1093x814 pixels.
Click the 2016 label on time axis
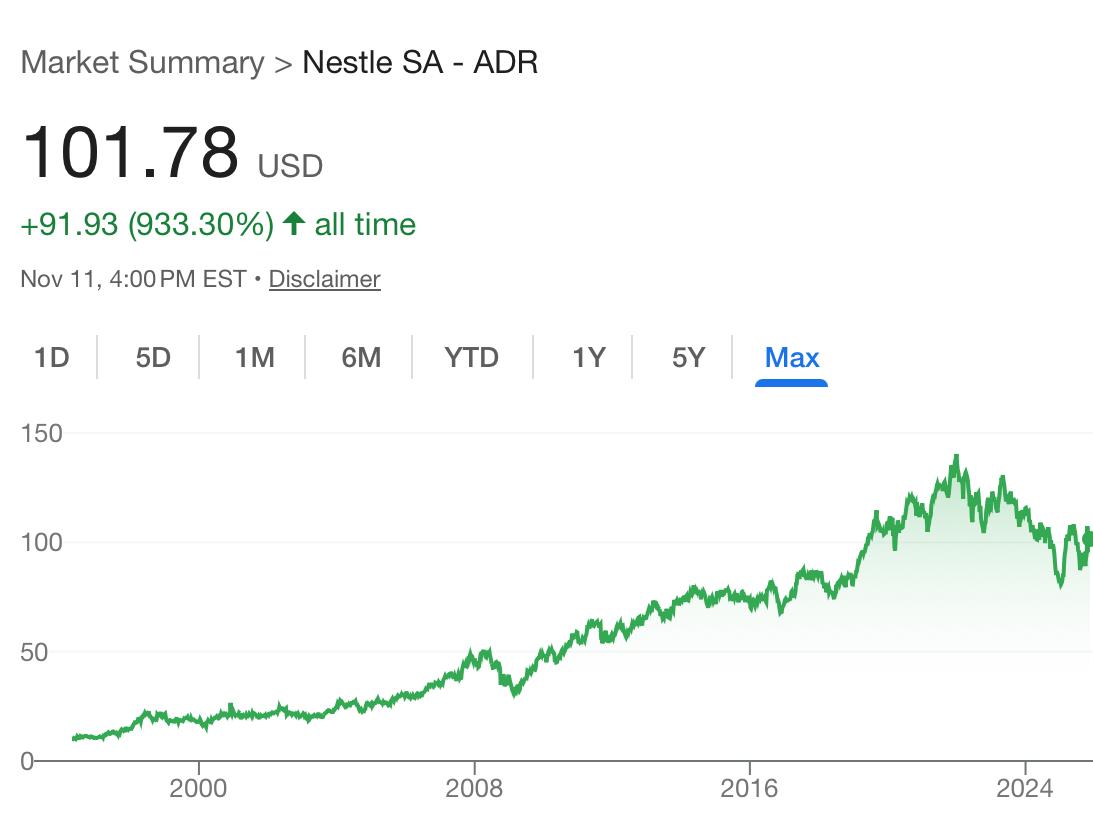(749, 789)
